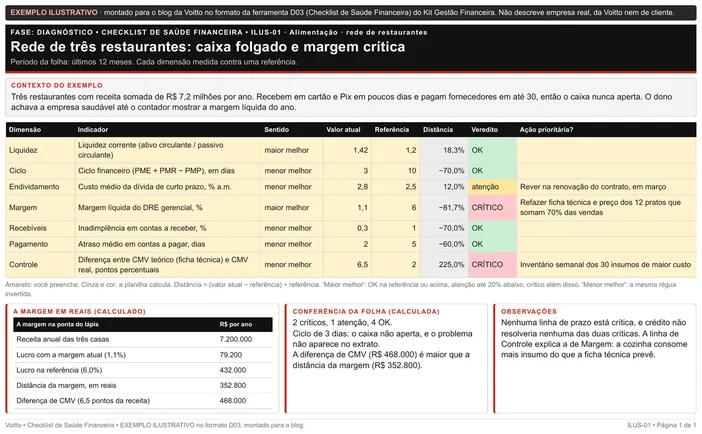This screenshot has width=702, height=434.
Task: Select the 'Ciclo financeiro (PME + PMR − PMP)' cell
Action: tap(168, 171)
